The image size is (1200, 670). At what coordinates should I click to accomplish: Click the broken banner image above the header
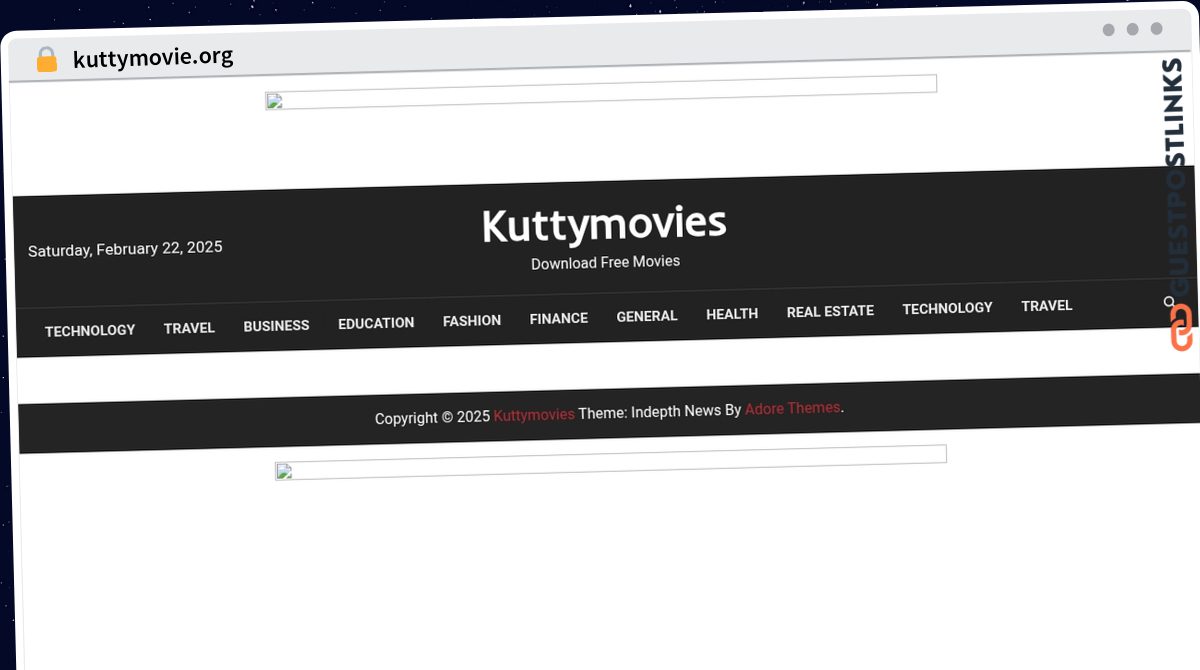pos(601,92)
